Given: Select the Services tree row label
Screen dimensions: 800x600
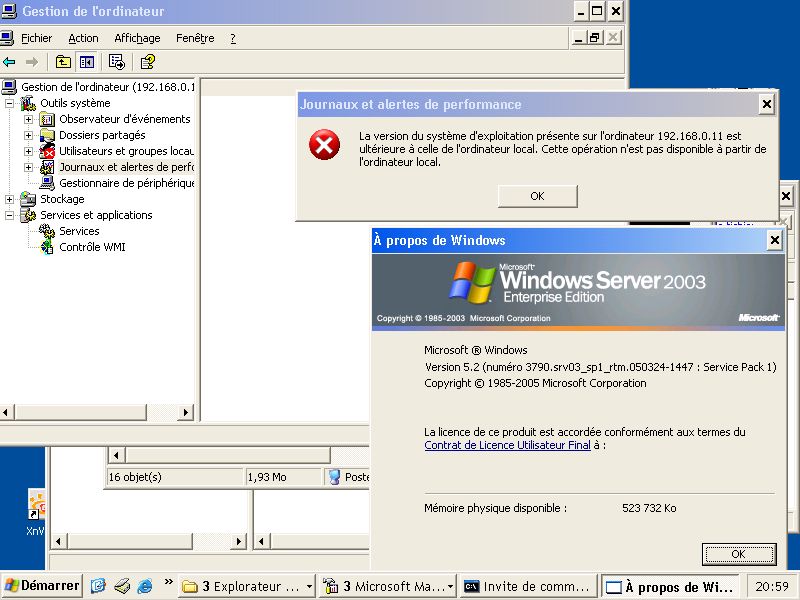Looking at the screenshot, I should [x=79, y=231].
